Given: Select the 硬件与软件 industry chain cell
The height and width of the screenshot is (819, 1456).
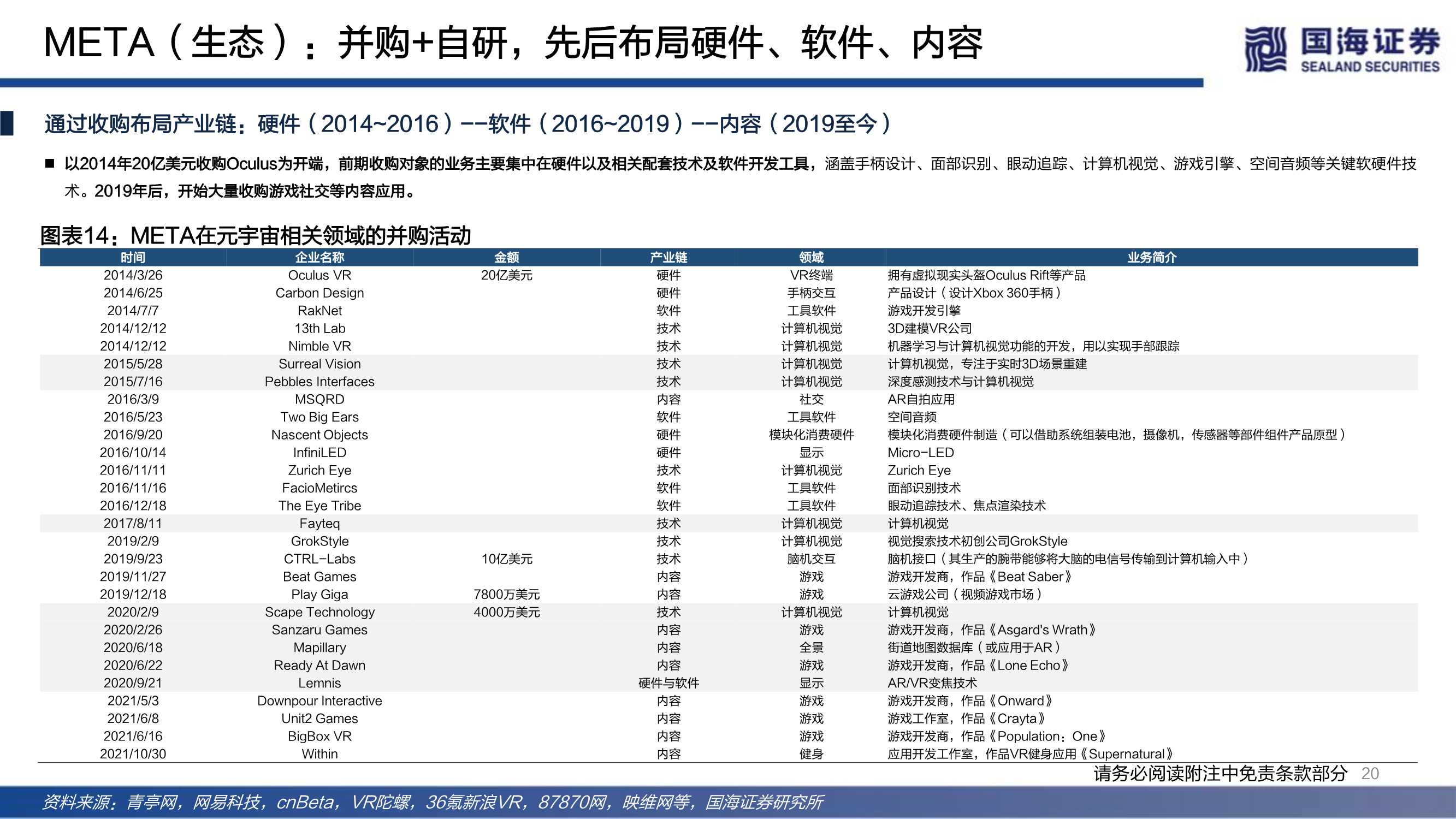Looking at the screenshot, I should pos(668,683).
